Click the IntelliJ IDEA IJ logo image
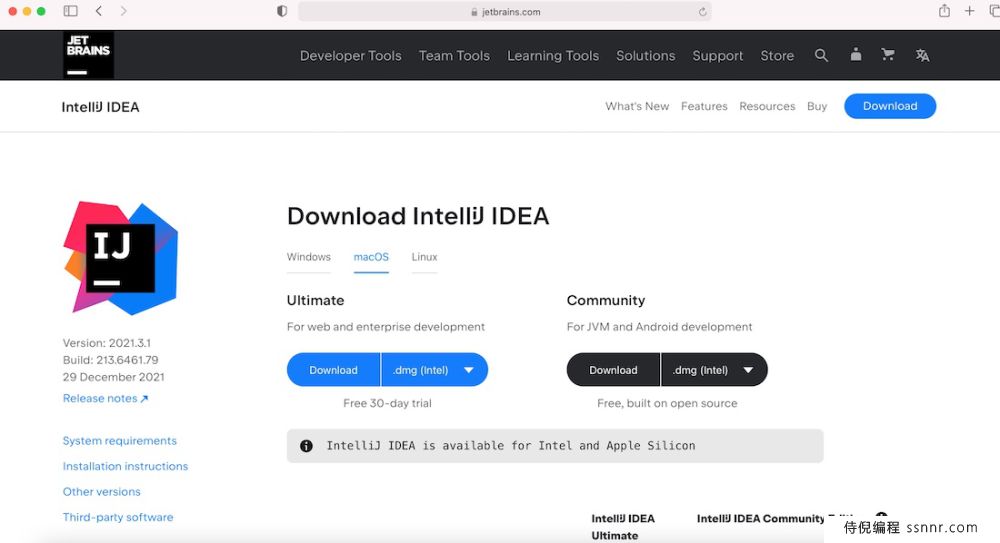The width and height of the screenshot is (1000, 543). point(121,258)
